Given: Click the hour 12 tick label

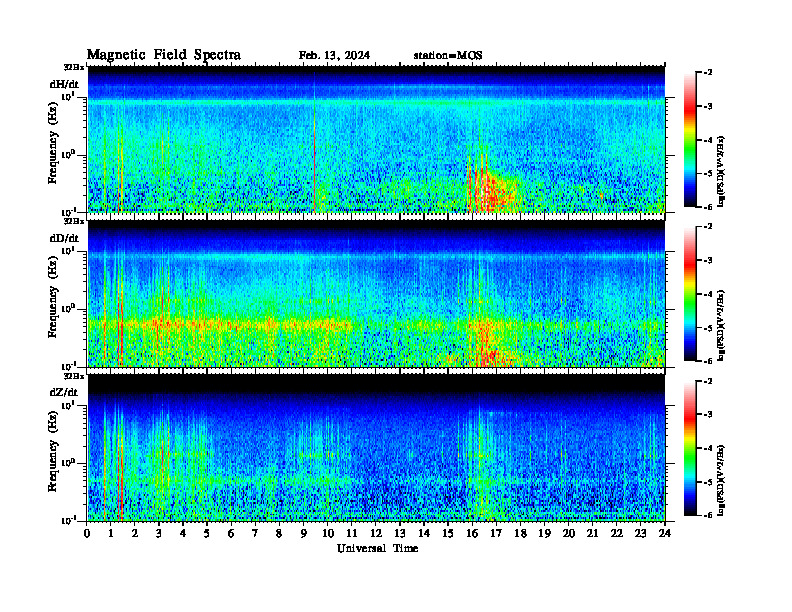Looking at the screenshot, I should click(x=376, y=533).
